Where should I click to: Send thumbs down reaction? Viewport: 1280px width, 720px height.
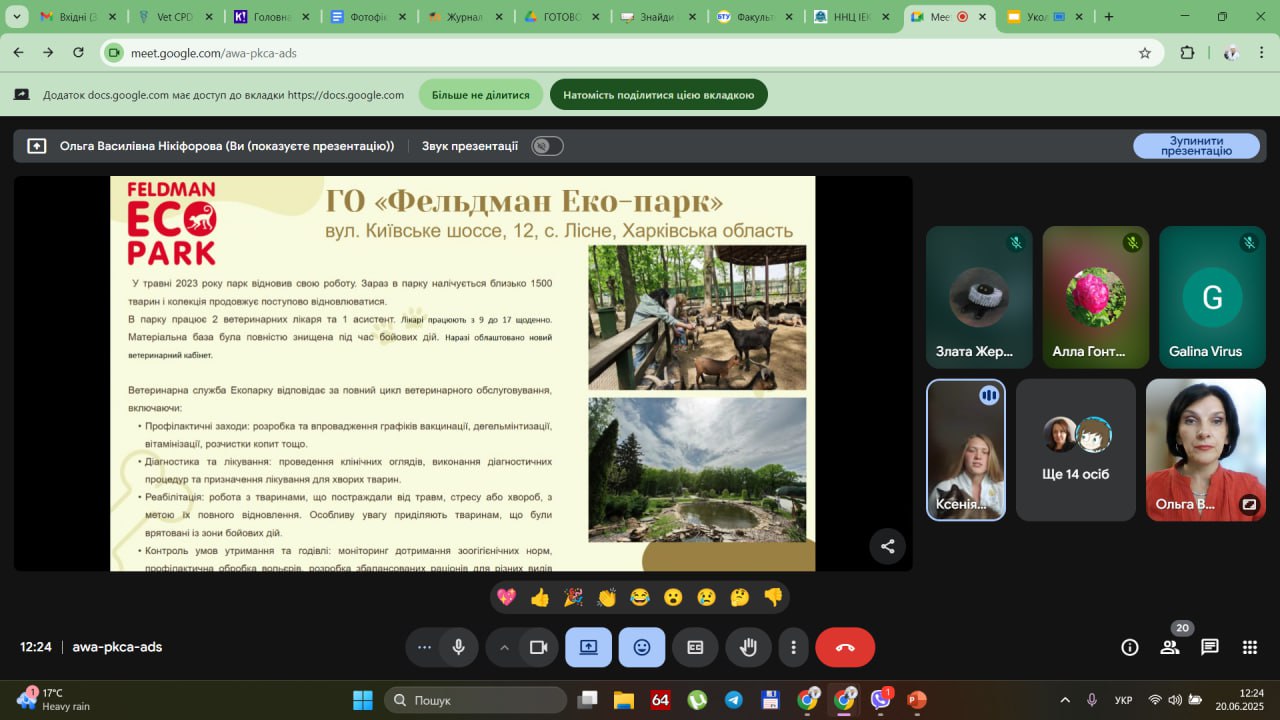tap(773, 597)
